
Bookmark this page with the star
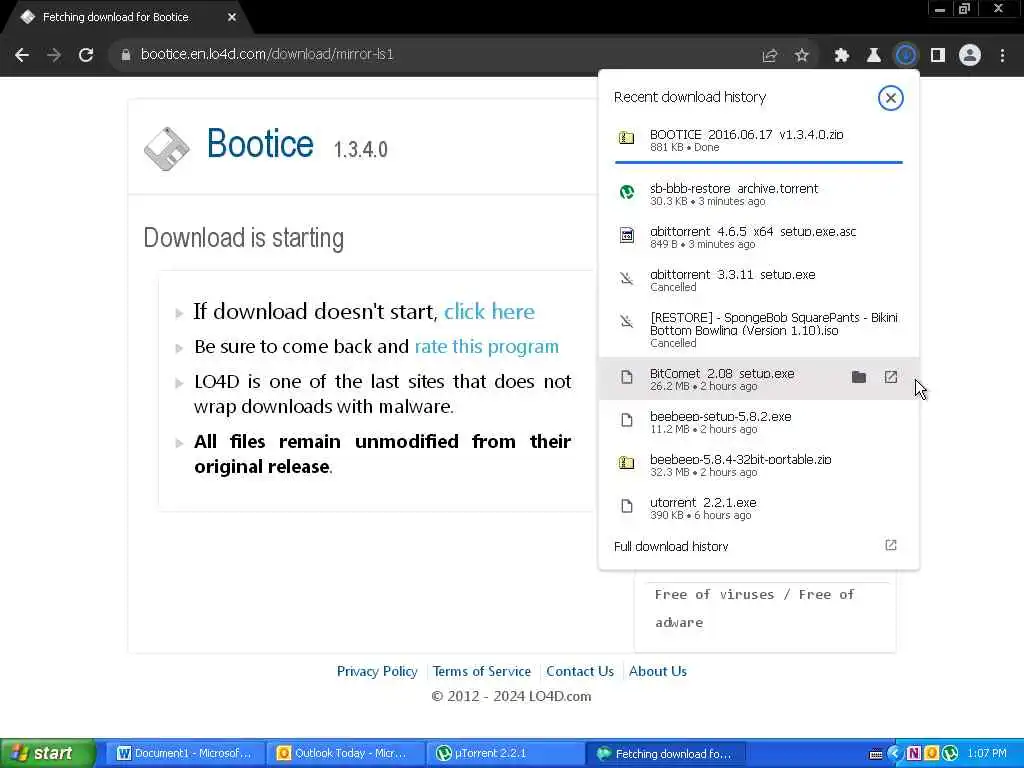pyautogui.click(x=802, y=56)
